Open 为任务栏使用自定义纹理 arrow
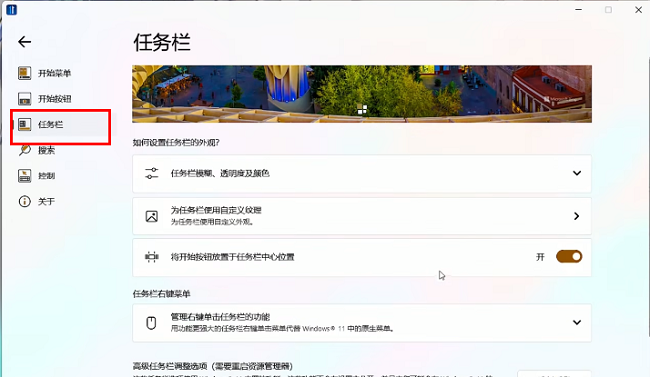 [577, 216]
